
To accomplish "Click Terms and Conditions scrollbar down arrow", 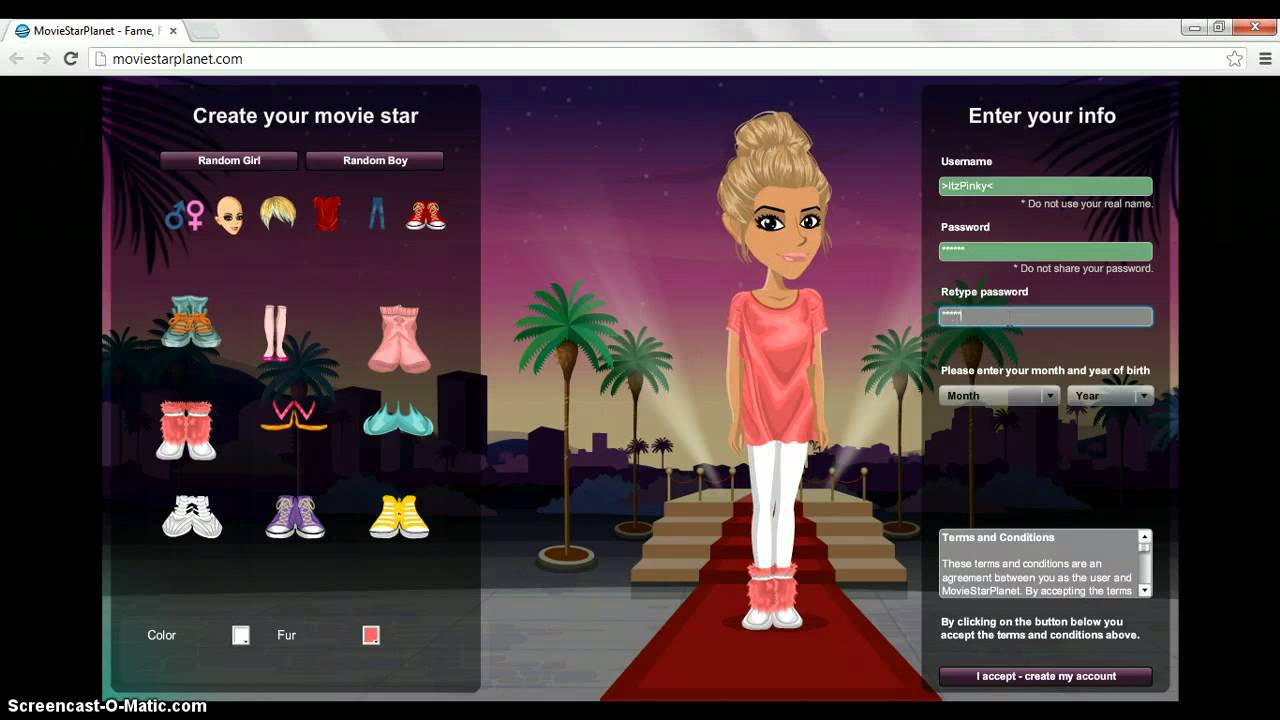I will pos(1145,591).
